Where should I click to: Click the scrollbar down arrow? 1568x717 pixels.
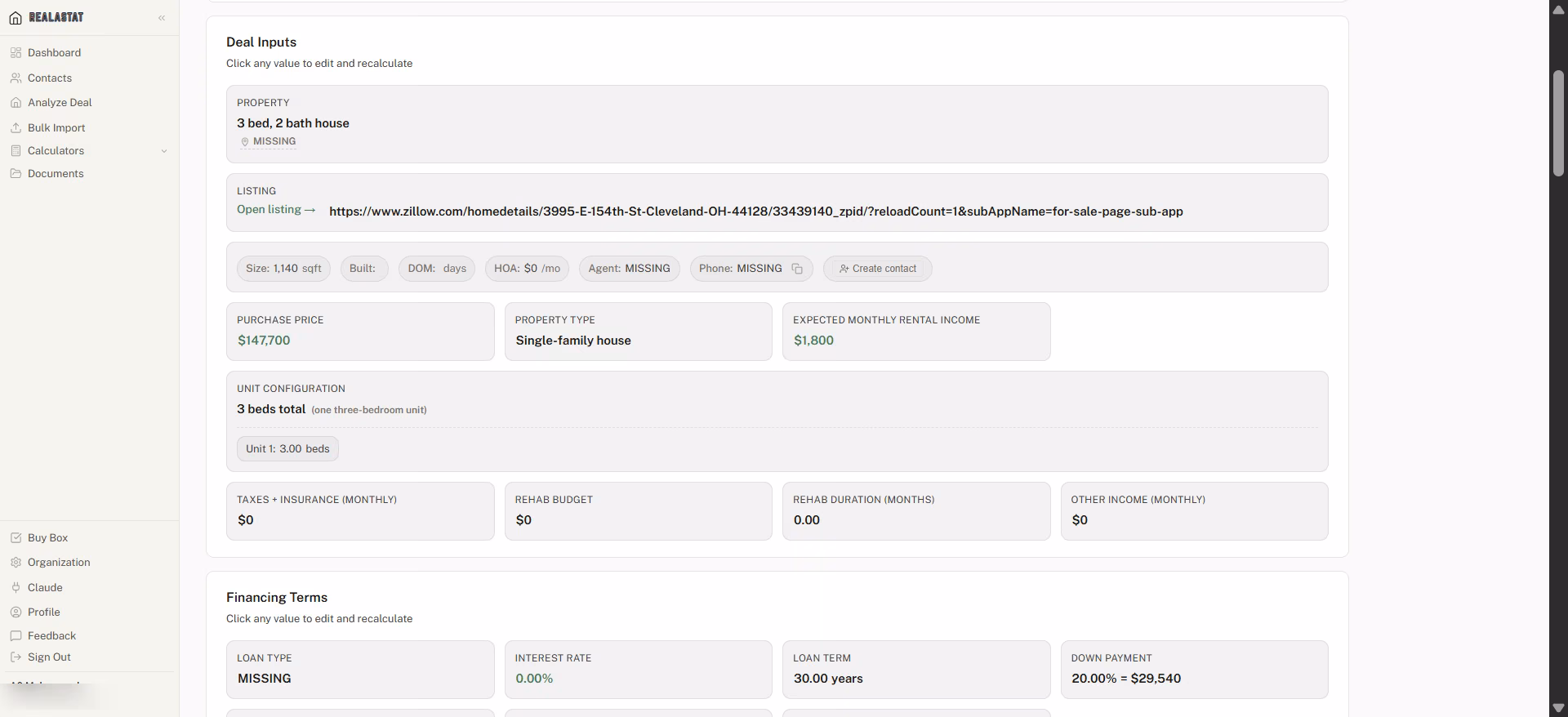(x=1558, y=708)
